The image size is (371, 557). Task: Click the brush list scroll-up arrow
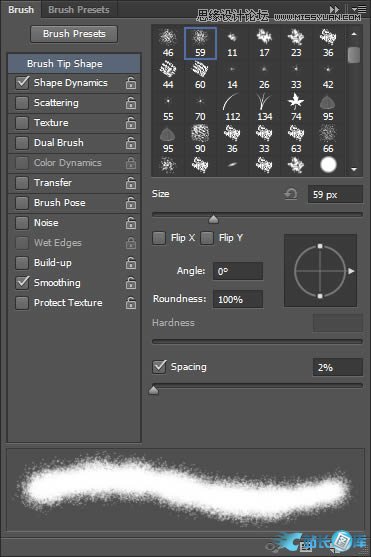(x=354, y=34)
